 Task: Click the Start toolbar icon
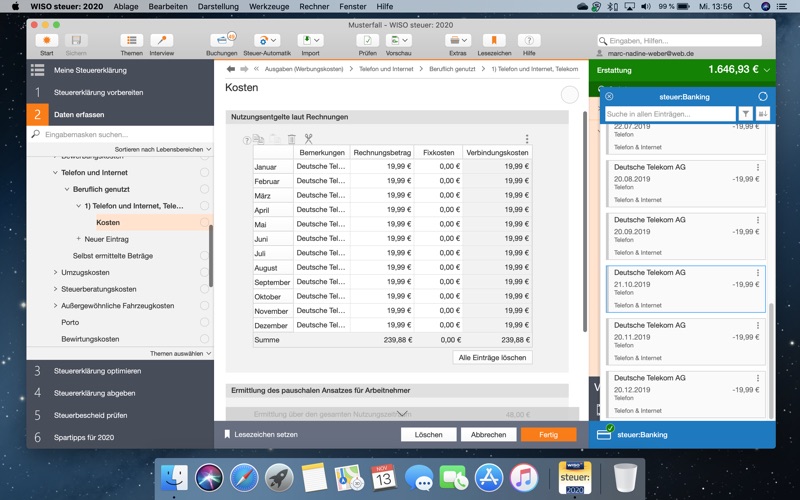(46, 40)
